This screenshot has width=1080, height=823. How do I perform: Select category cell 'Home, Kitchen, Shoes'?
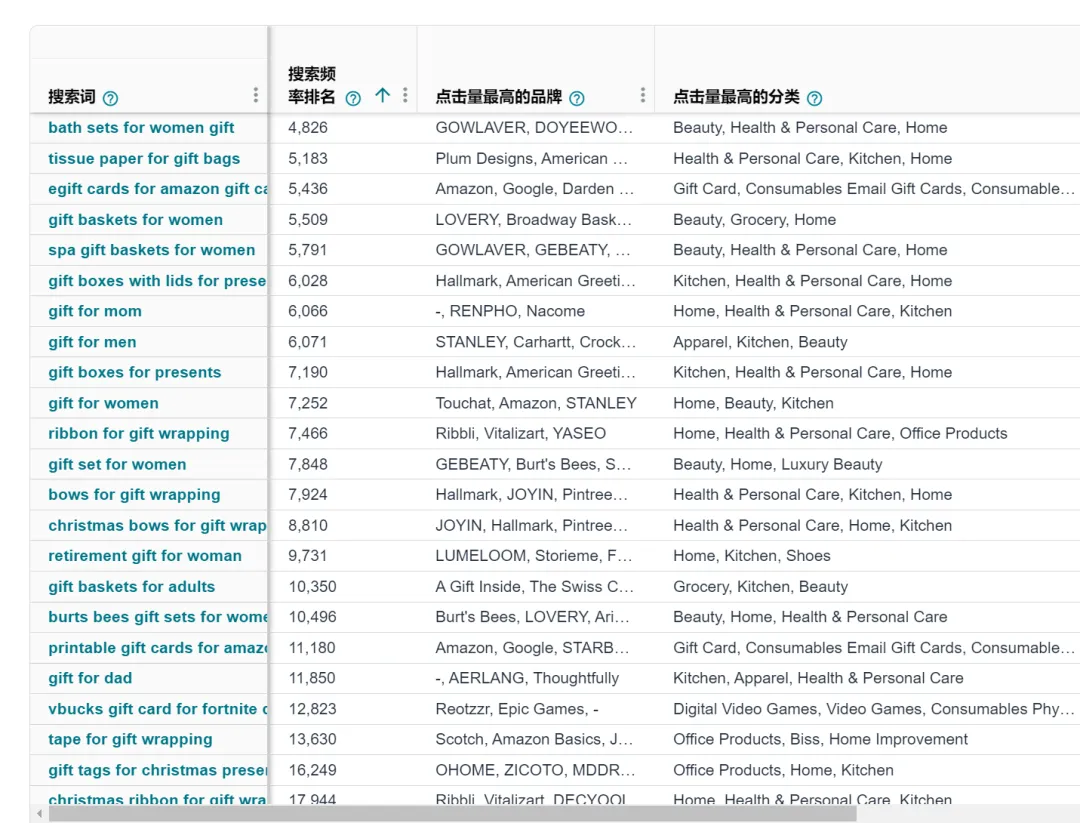(751, 556)
